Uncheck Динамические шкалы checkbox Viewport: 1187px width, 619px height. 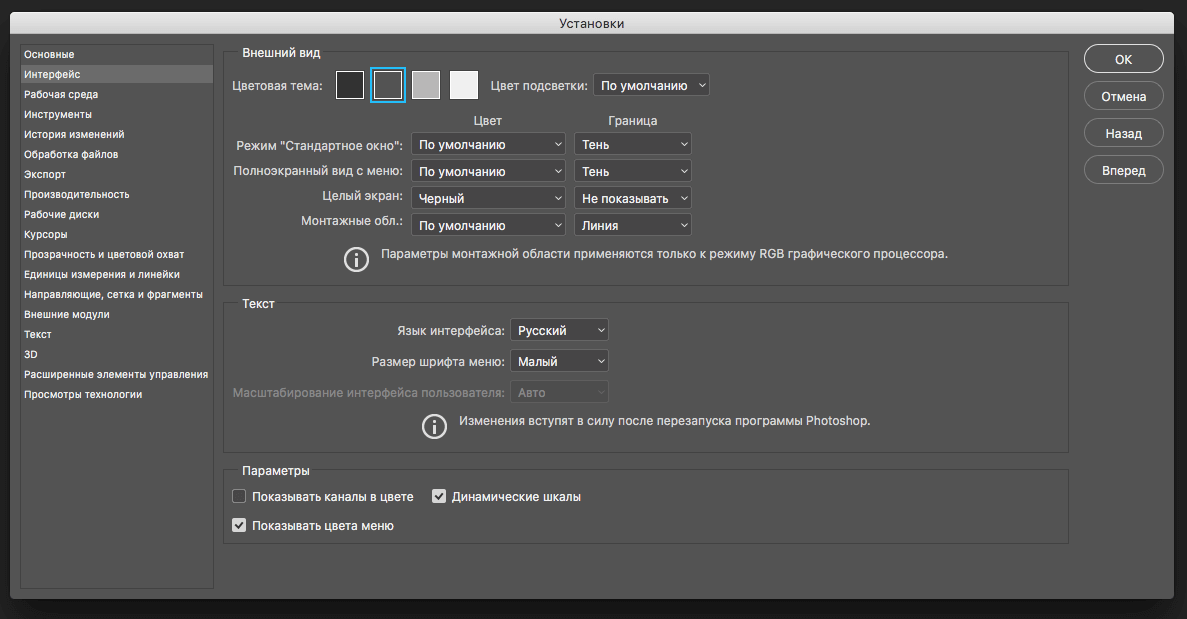tap(439, 496)
